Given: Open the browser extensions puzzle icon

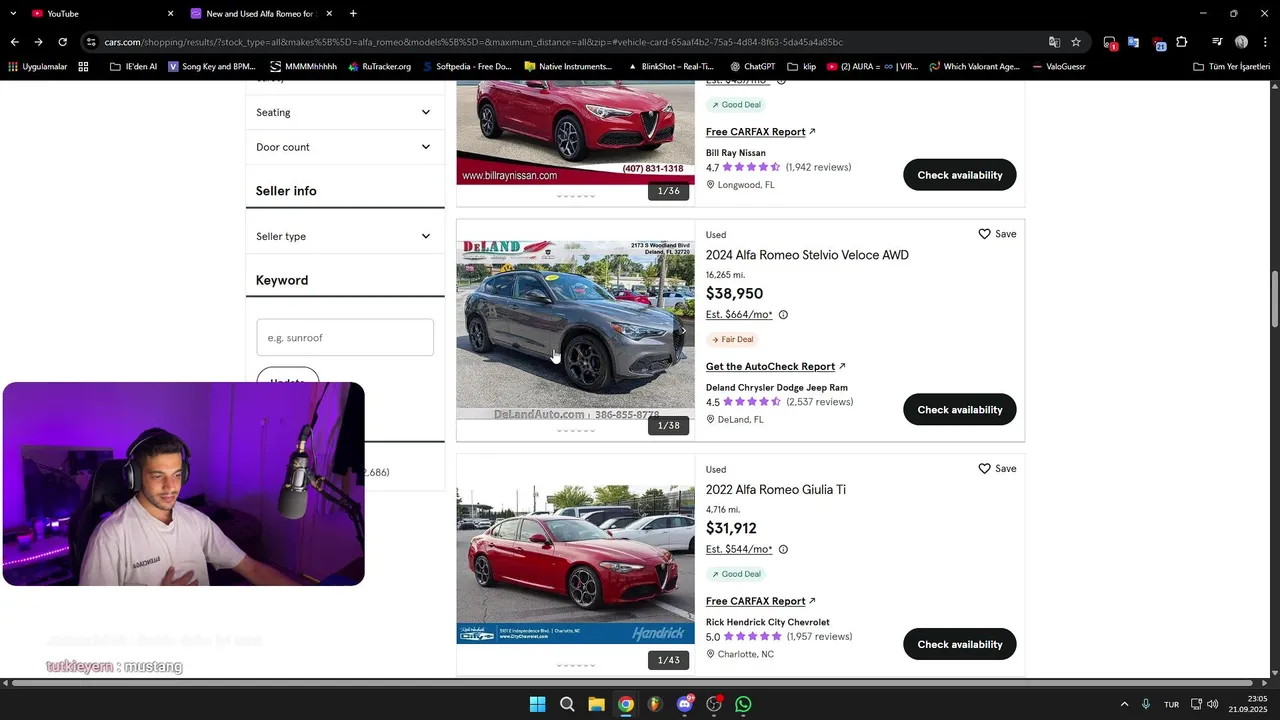Looking at the screenshot, I should 1182,42.
